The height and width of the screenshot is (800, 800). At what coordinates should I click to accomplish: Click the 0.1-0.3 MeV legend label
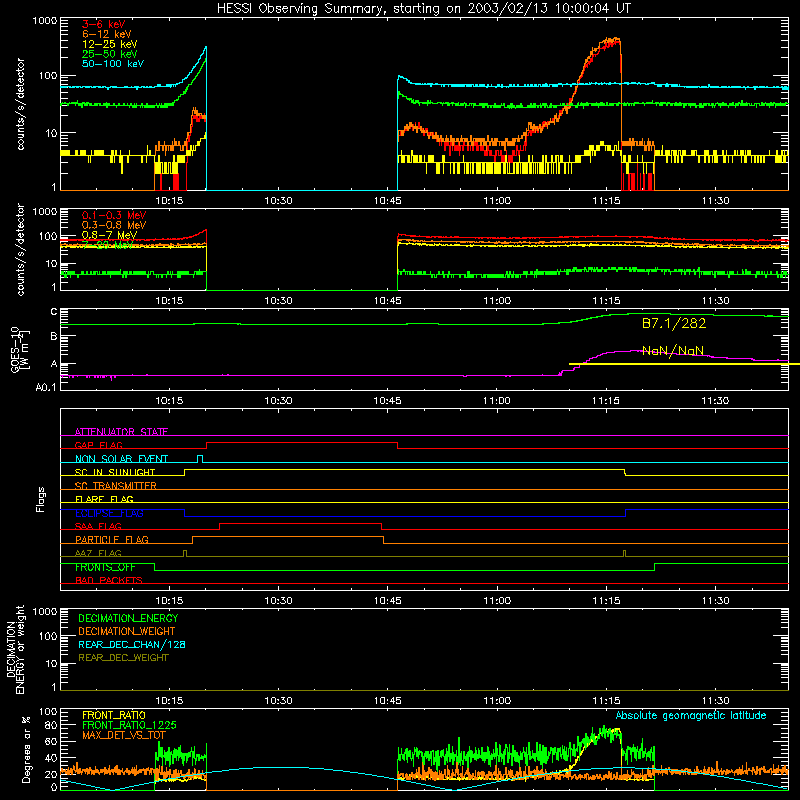point(114,215)
